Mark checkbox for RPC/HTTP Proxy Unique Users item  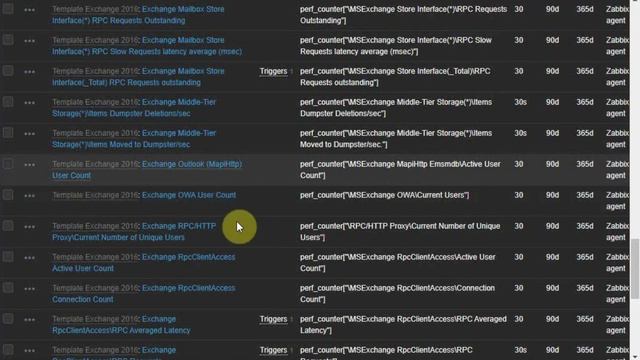[8, 226]
